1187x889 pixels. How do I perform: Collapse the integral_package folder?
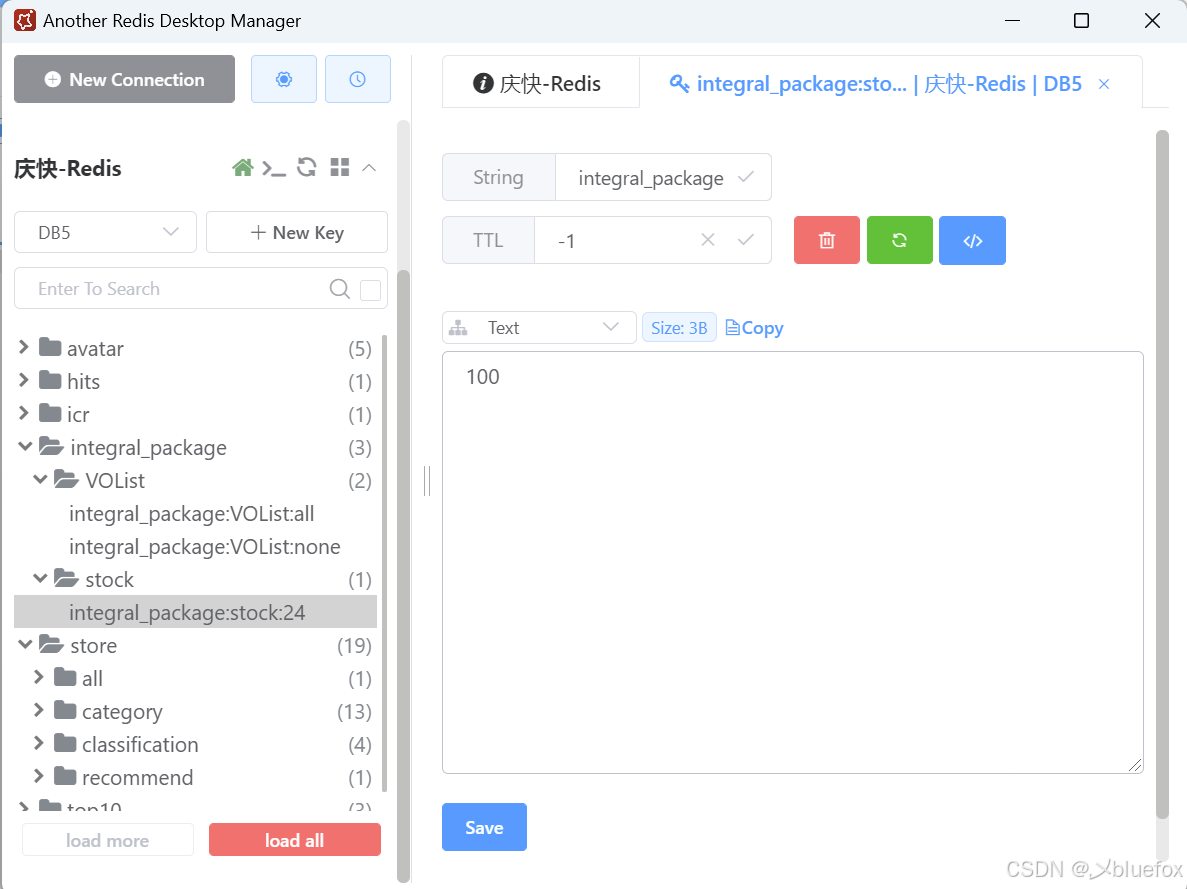(25, 447)
